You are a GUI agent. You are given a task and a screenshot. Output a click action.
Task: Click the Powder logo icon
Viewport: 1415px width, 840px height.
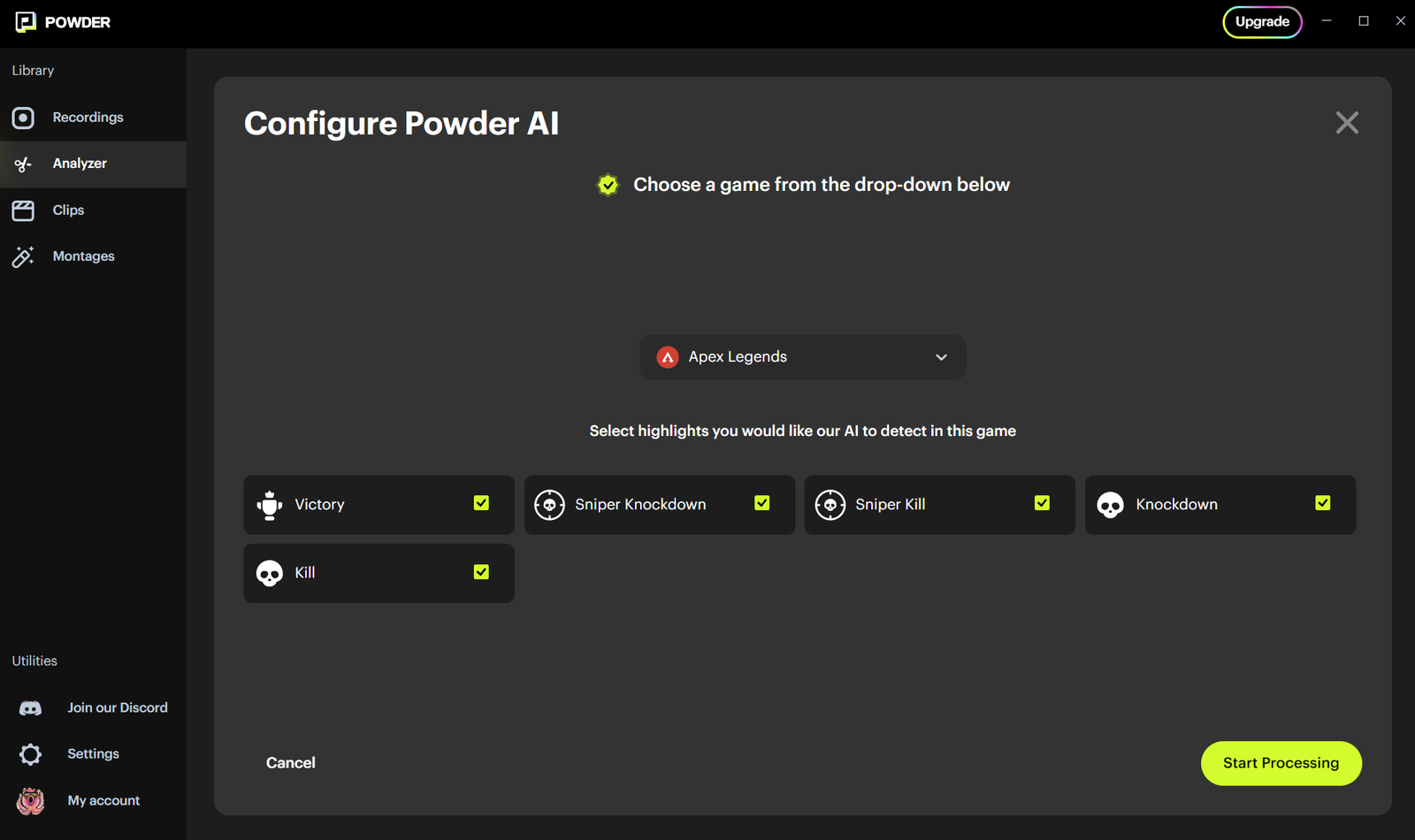click(26, 22)
